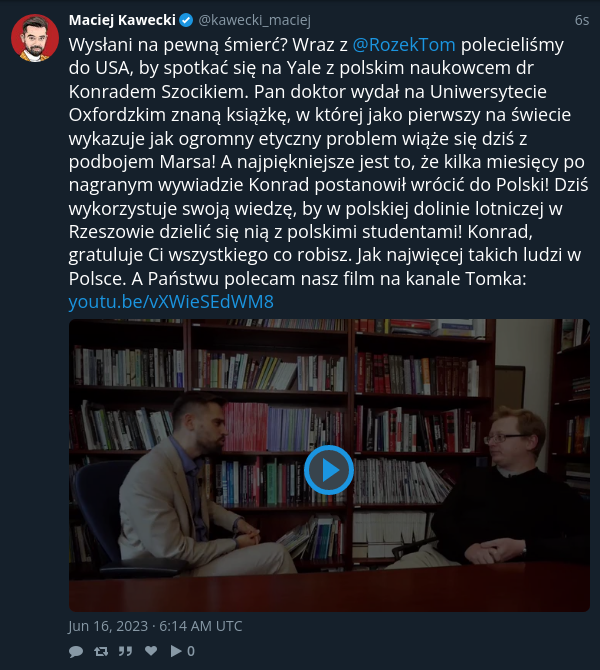The width and height of the screenshot is (600, 670).
Task: Open the @kawecki_maciej handle link
Action: coord(255,20)
